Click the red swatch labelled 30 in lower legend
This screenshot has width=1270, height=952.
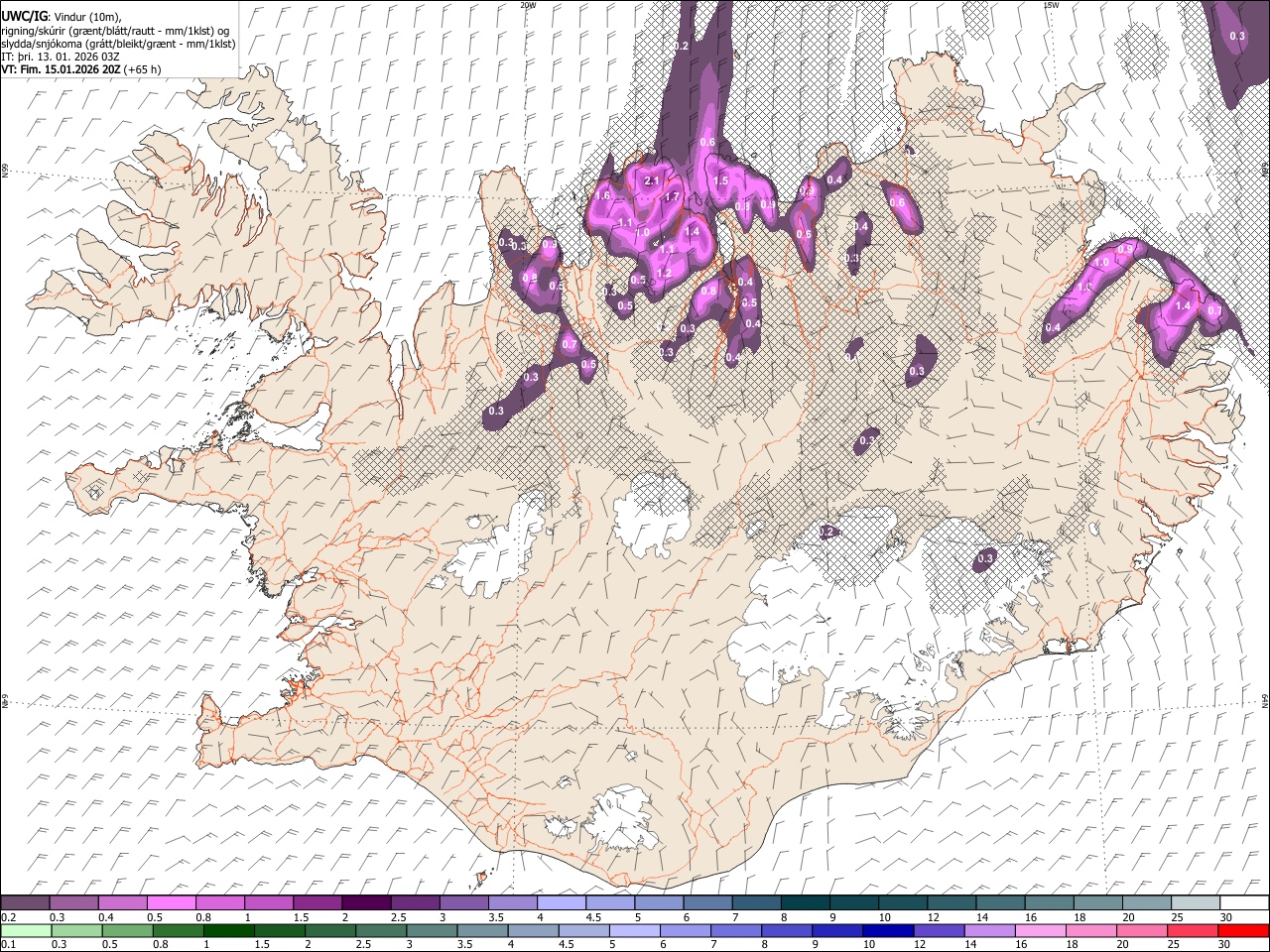1243,930
